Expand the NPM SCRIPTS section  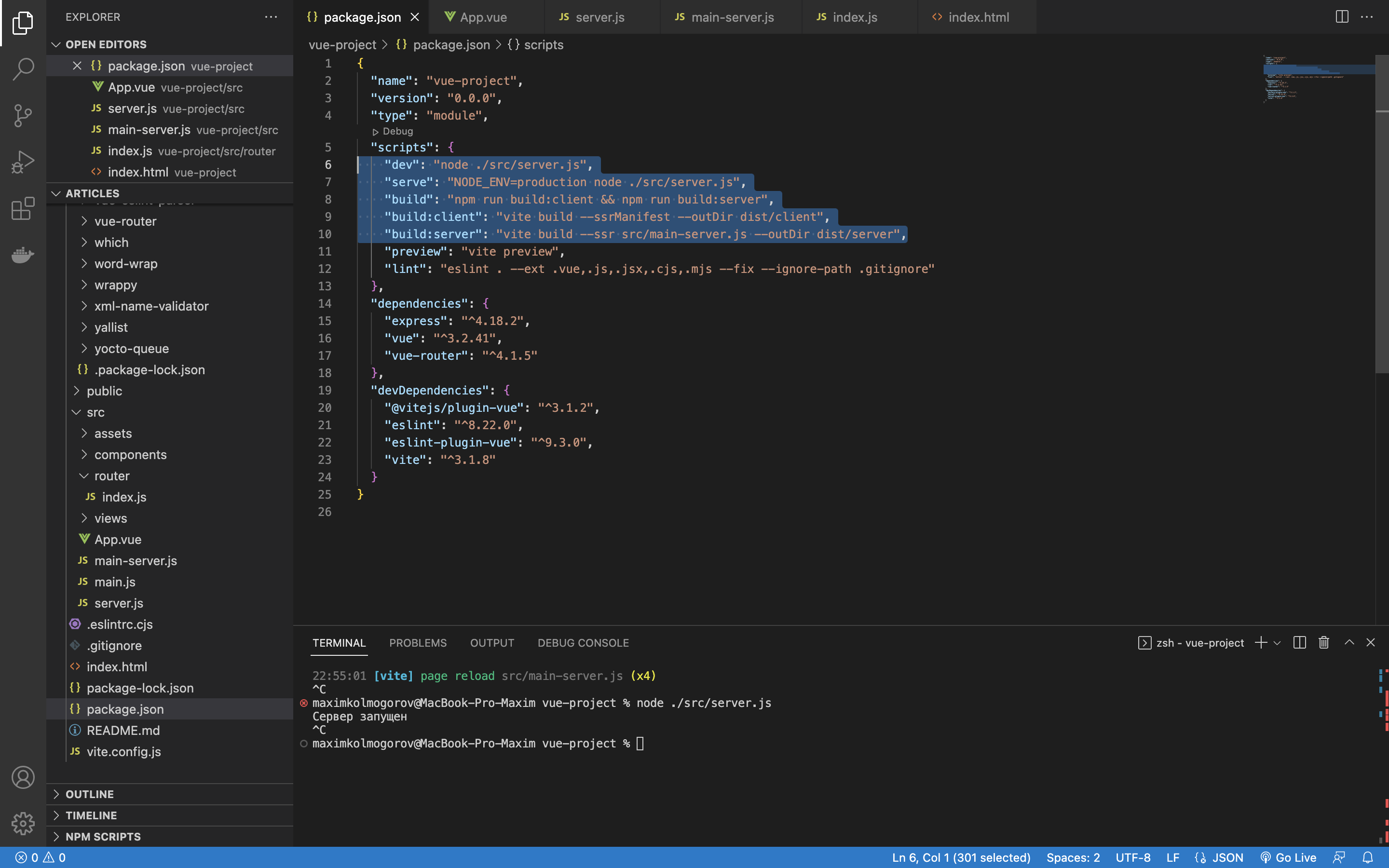click(x=169, y=837)
